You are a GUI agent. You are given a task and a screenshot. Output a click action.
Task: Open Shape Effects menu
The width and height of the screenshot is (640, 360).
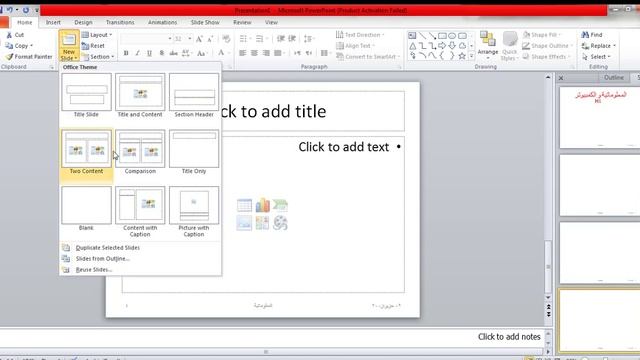point(547,57)
